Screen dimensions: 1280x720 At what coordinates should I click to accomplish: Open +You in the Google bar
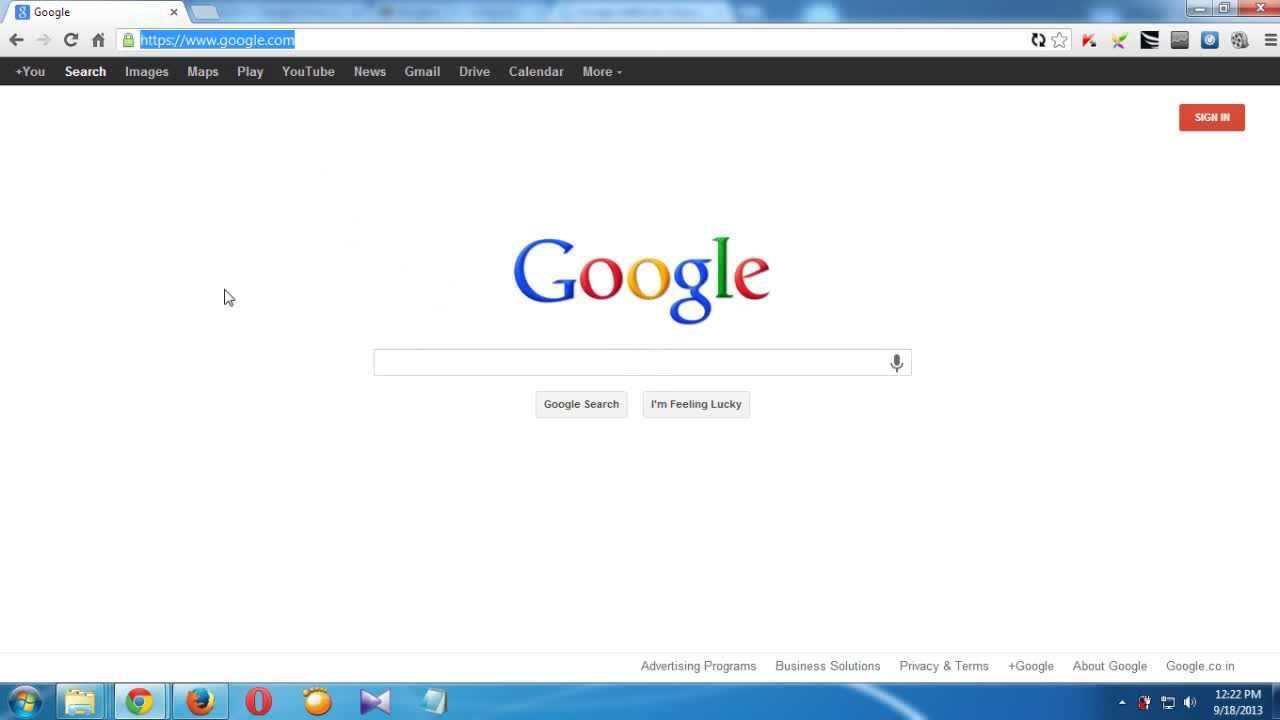tap(30, 72)
